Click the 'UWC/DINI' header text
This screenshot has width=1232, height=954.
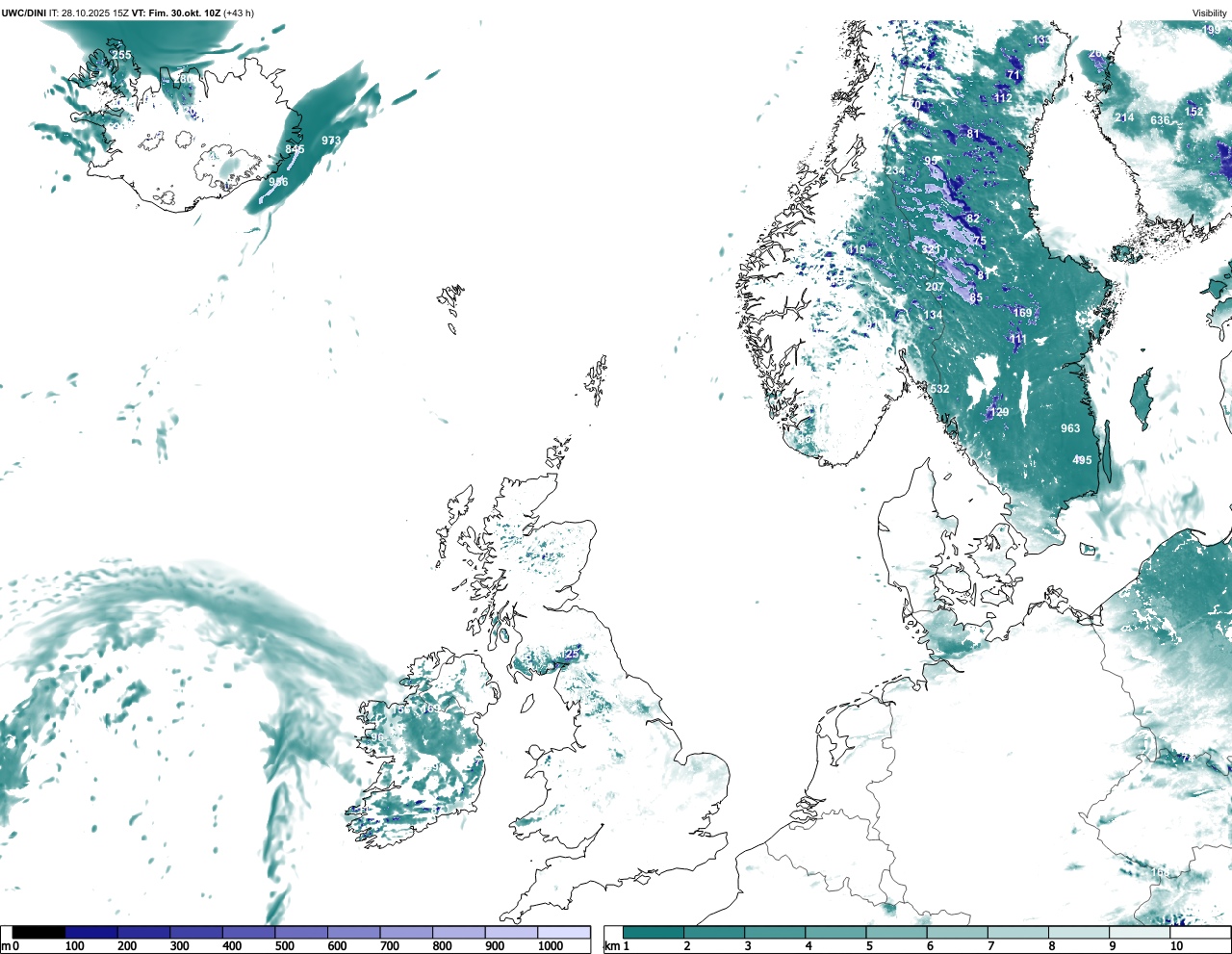coord(24,13)
